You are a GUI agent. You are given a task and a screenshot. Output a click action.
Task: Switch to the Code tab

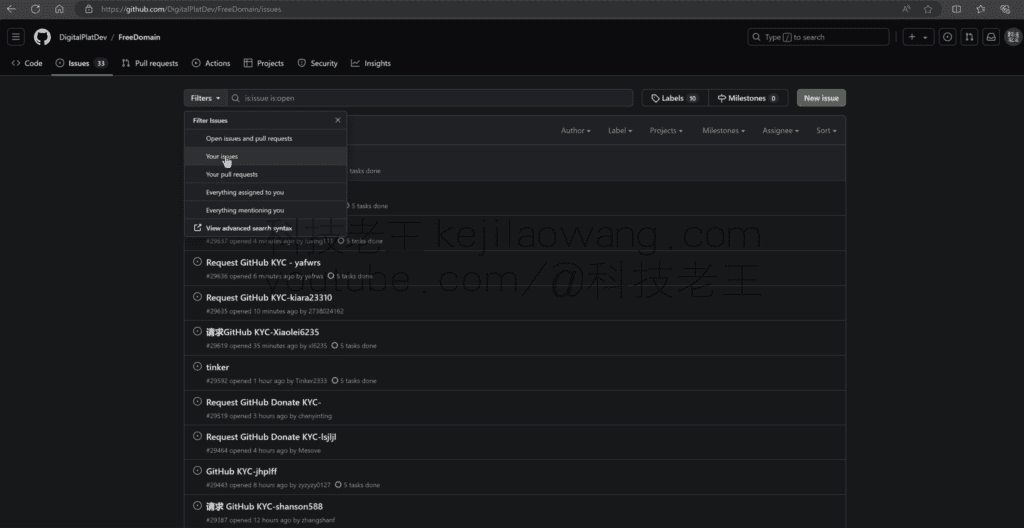click(x=27, y=63)
